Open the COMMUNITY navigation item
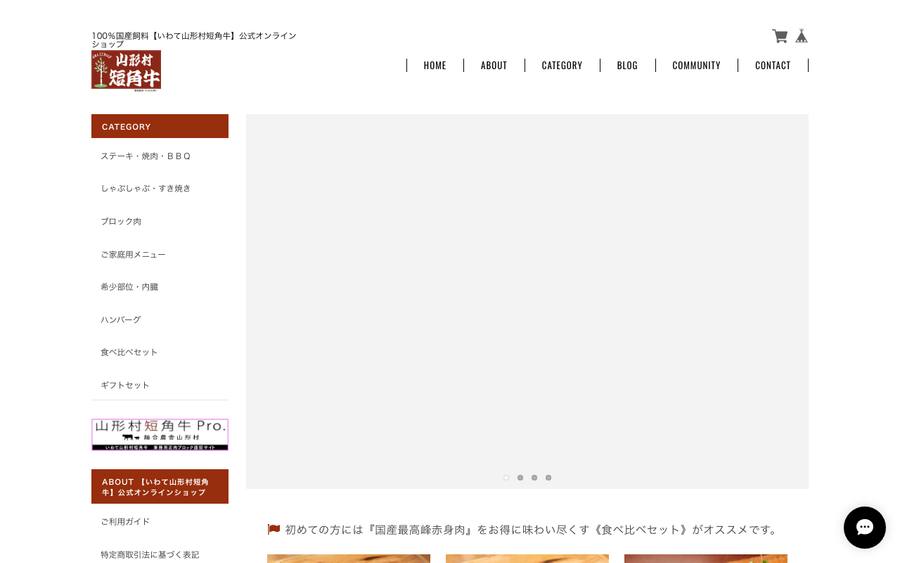900x563 pixels. (696, 65)
